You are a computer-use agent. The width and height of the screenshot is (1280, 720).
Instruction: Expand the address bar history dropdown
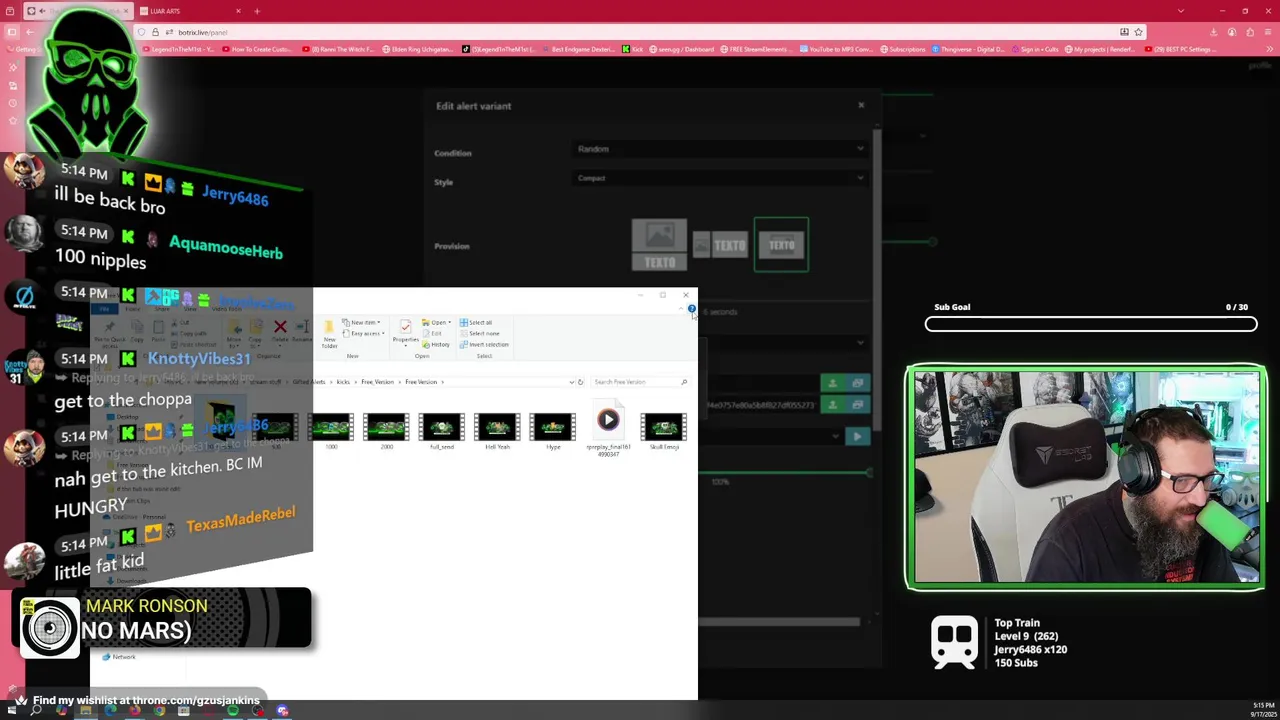pyautogui.click(x=571, y=382)
